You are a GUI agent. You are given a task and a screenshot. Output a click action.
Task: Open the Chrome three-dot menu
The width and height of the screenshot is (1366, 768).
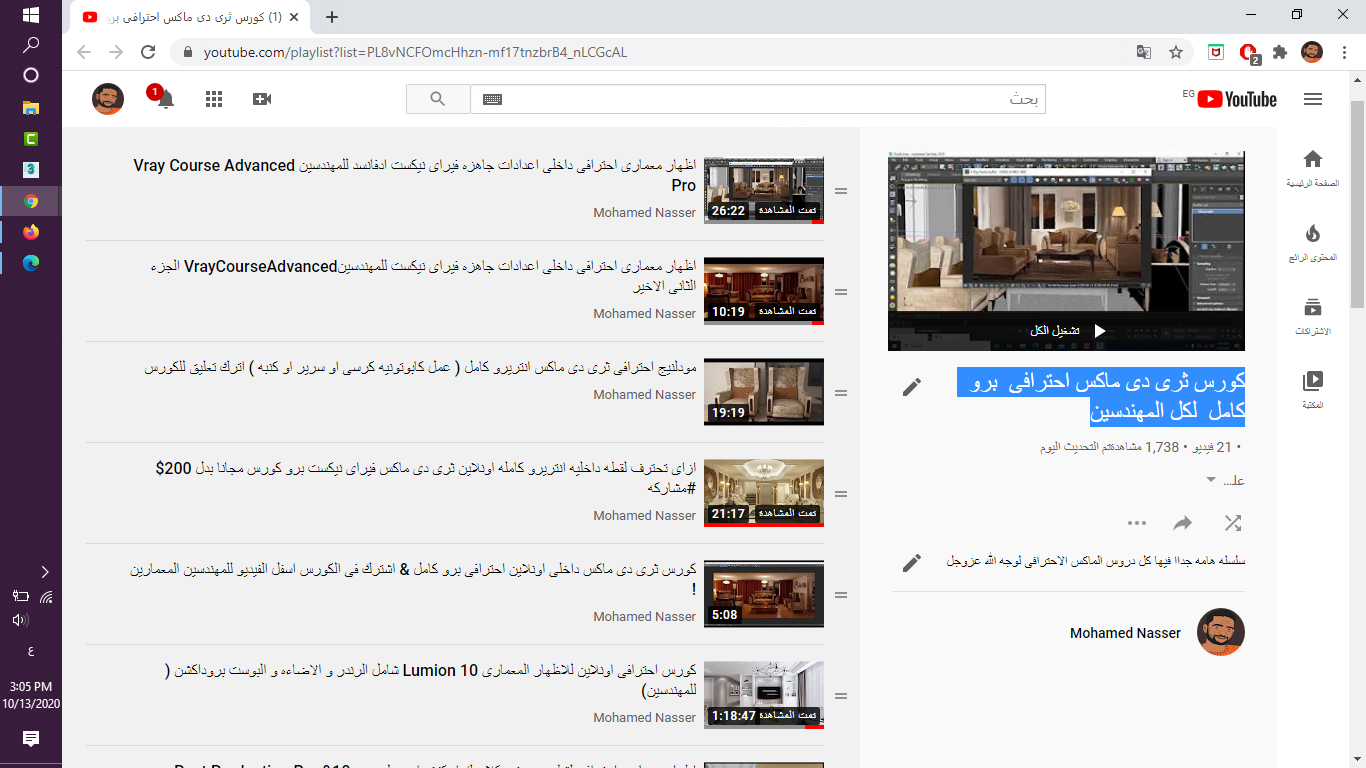point(1344,52)
